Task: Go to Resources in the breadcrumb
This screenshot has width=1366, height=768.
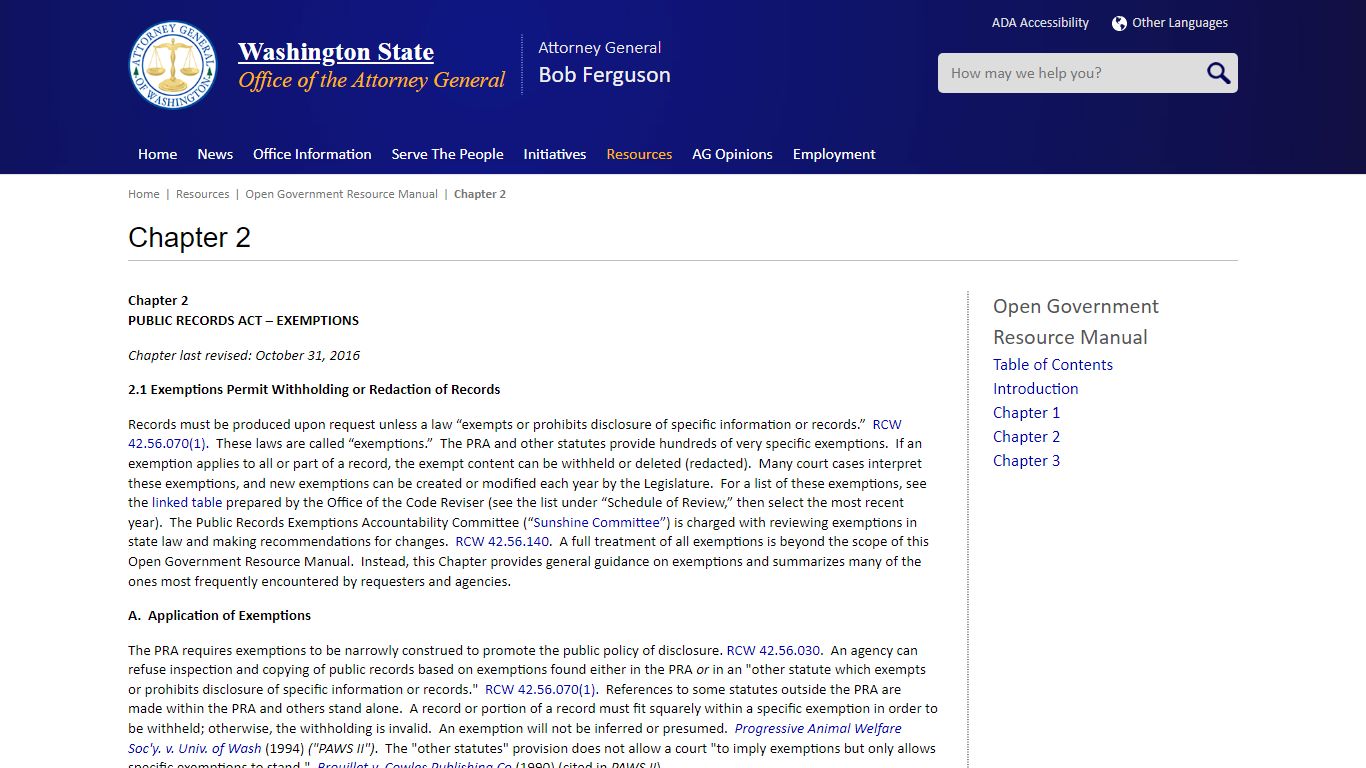Action: pyautogui.click(x=202, y=194)
